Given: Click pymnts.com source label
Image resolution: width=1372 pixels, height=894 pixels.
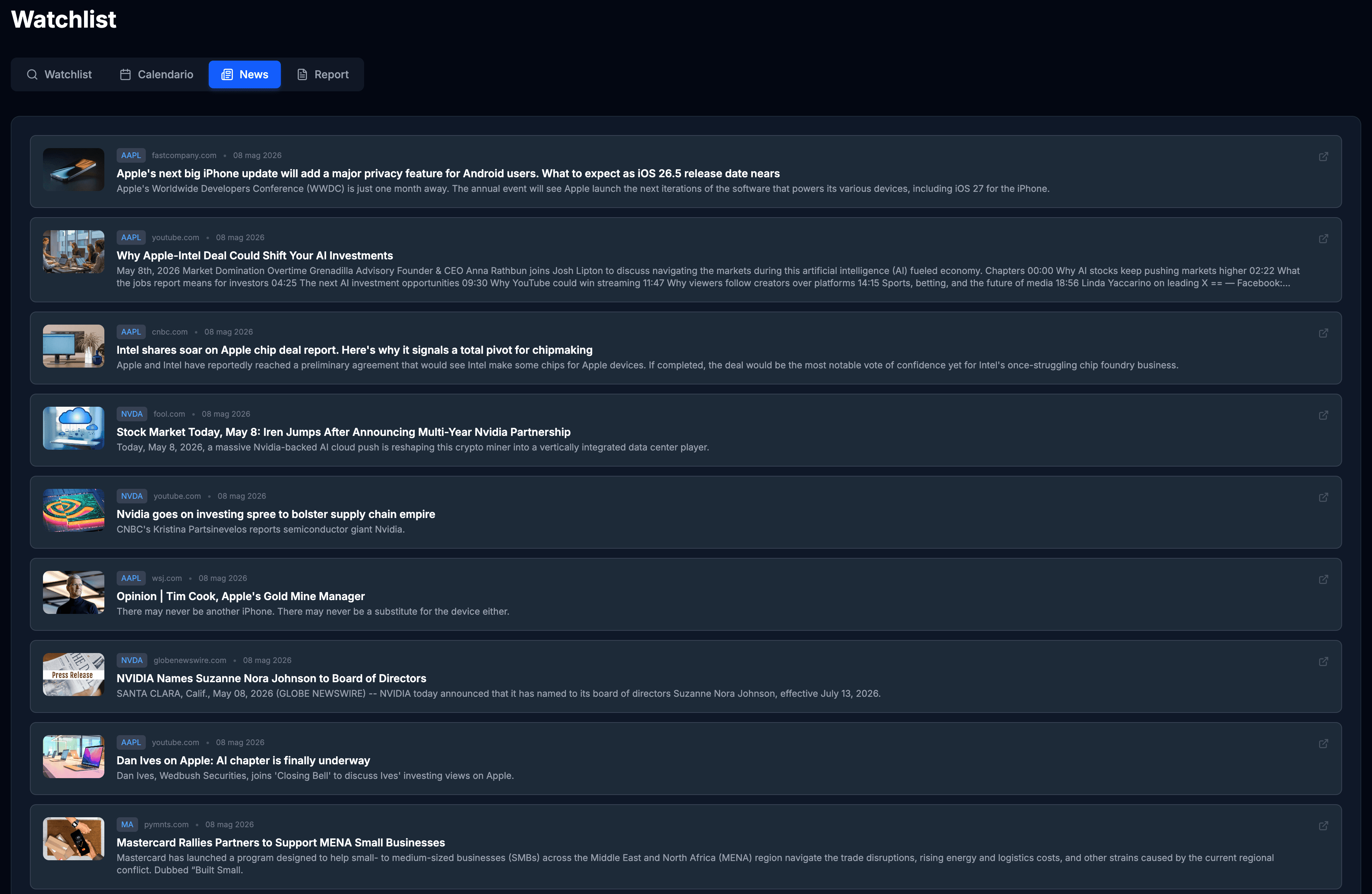Looking at the screenshot, I should tap(166, 825).
